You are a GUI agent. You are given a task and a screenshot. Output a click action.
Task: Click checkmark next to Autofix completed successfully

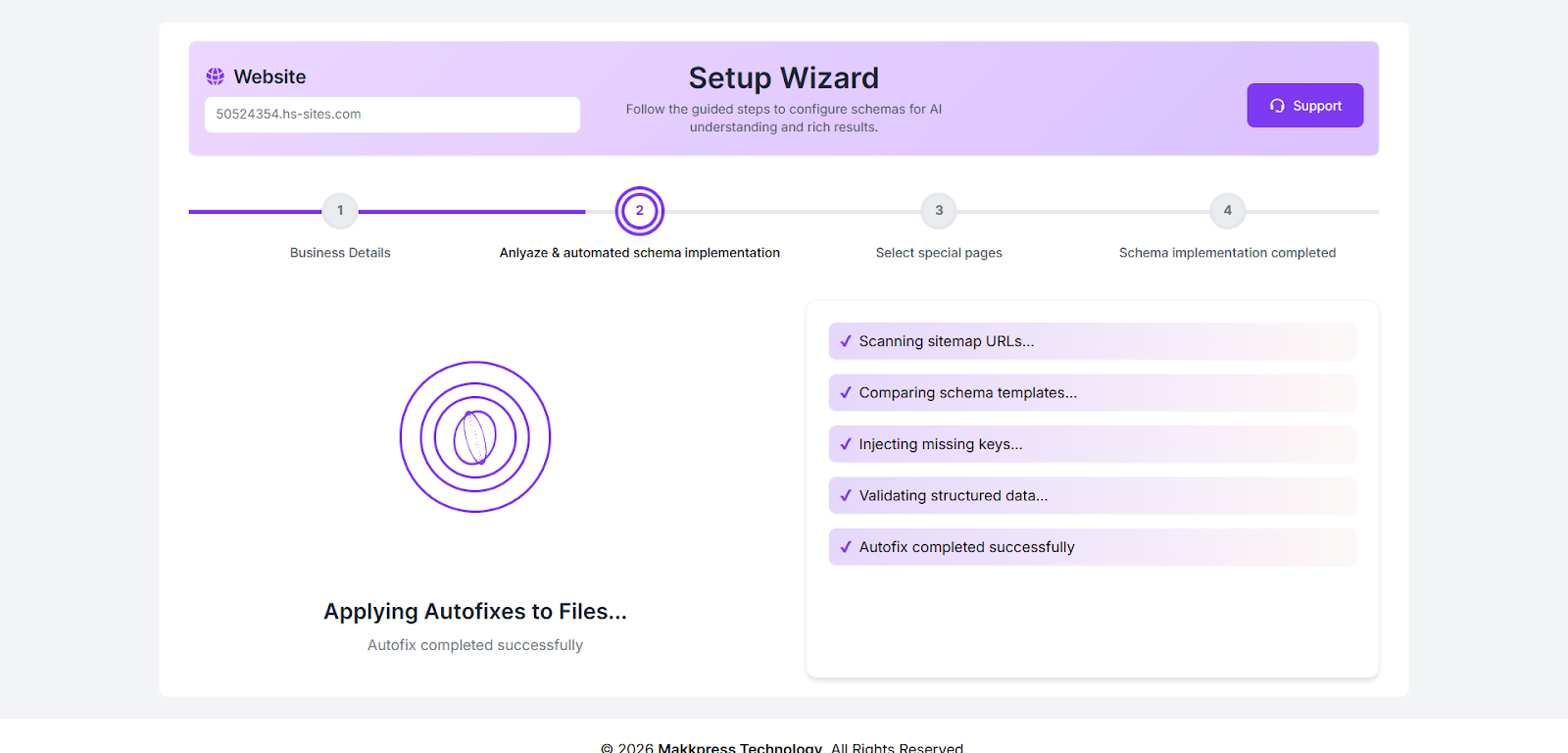[846, 547]
